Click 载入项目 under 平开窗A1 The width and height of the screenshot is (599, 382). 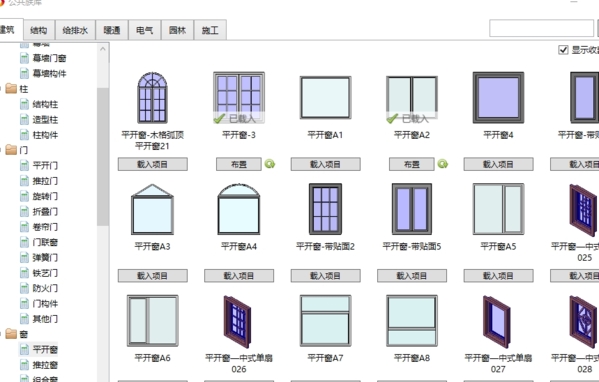325,164
